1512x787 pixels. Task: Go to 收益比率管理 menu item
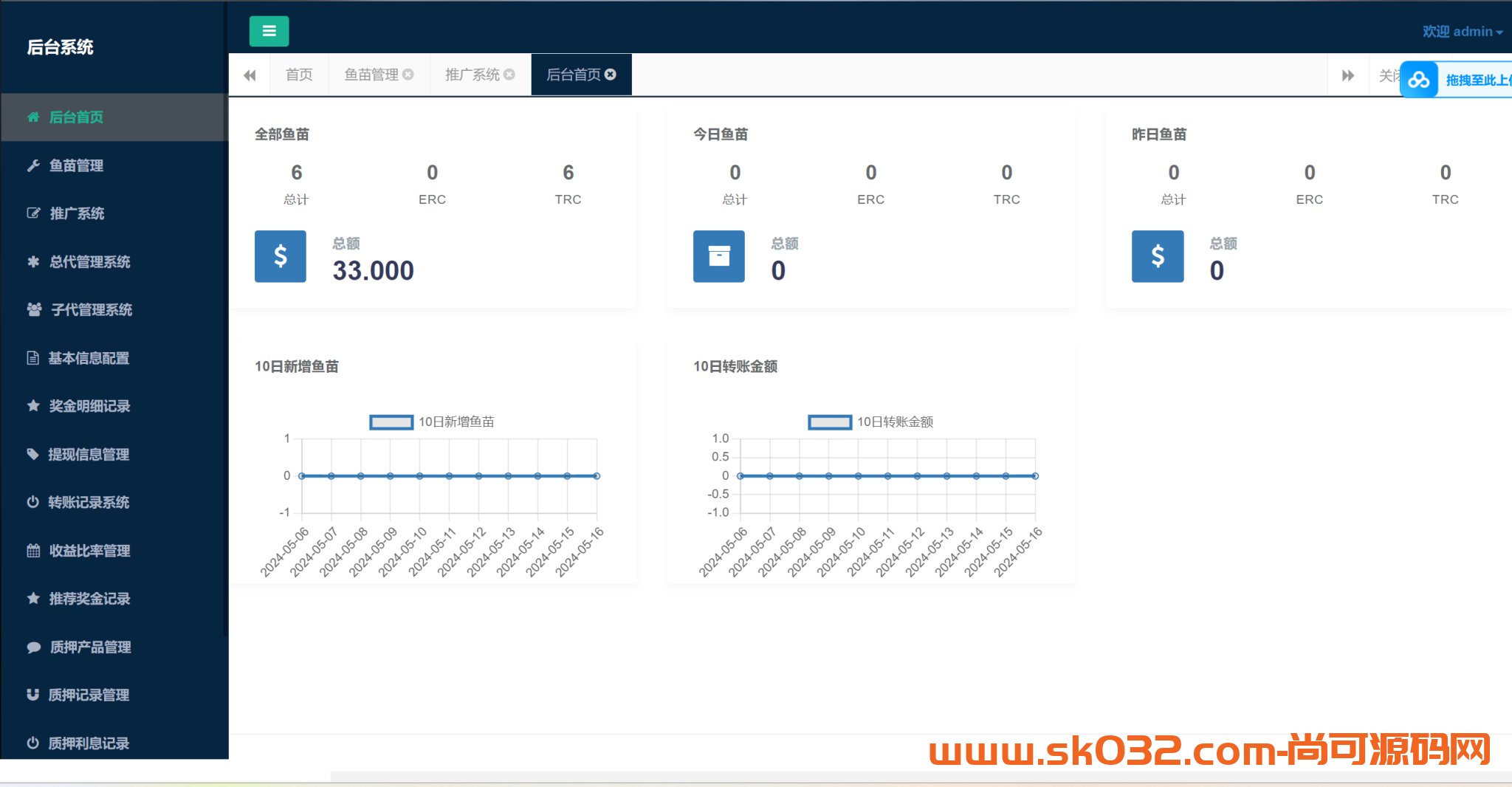coord(114,551)
